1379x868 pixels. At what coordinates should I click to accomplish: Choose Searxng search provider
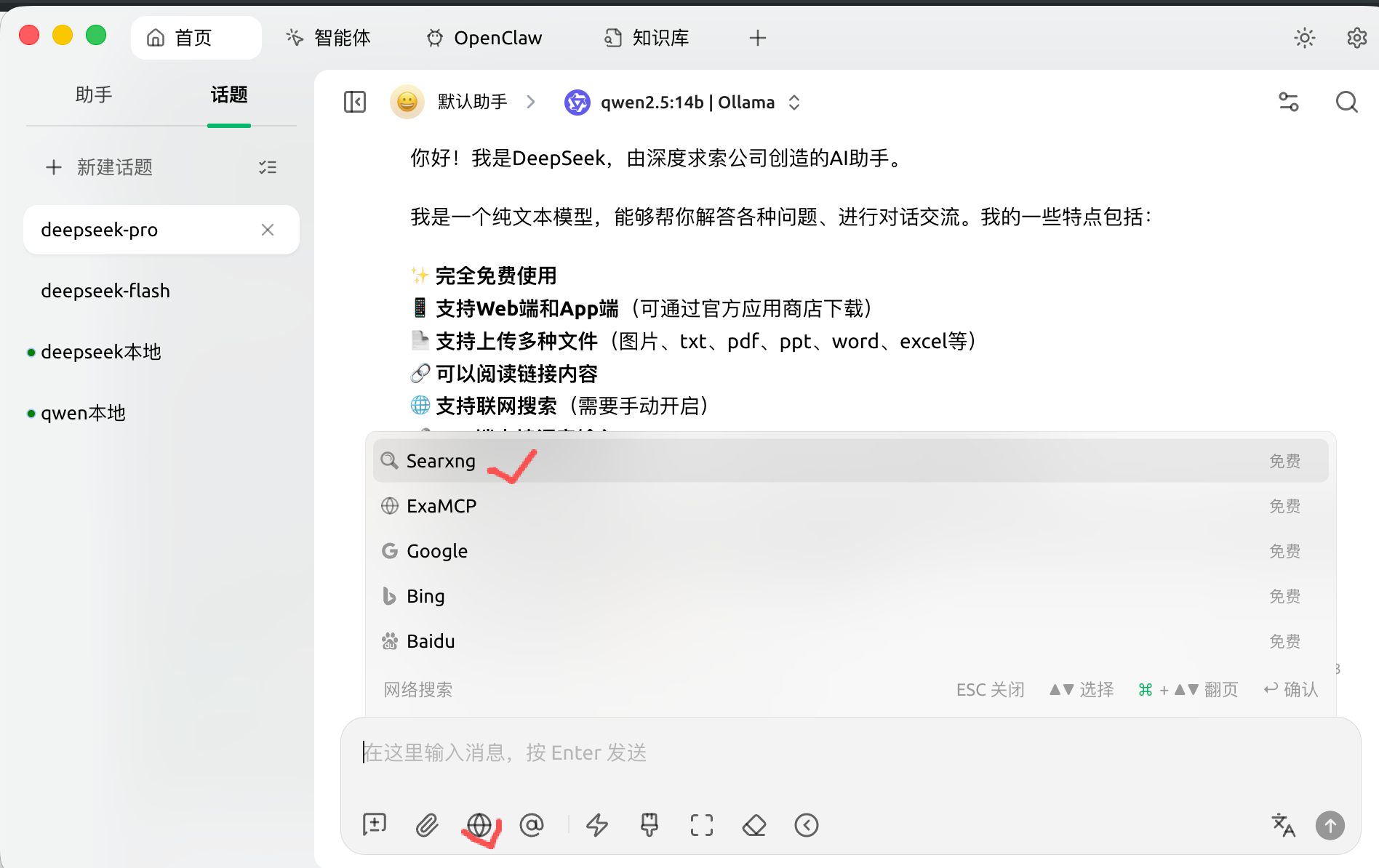[x=851, y=461]
